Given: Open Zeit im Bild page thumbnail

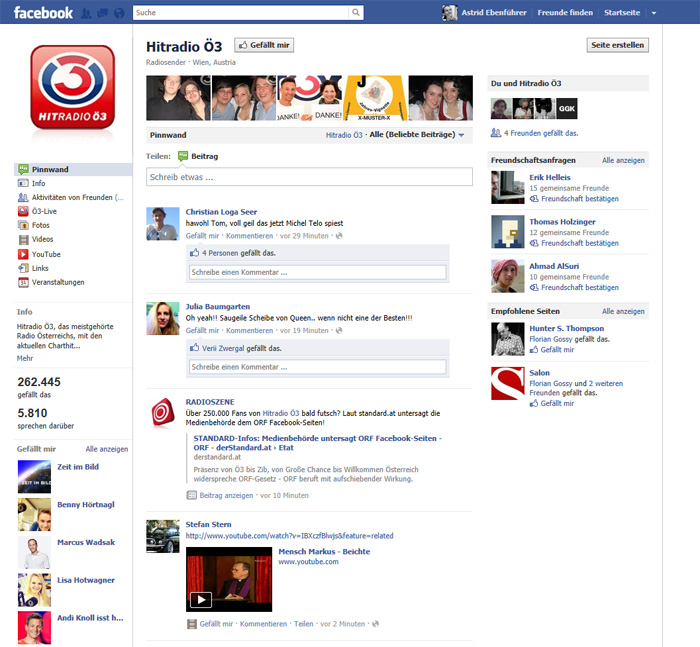Looking at the screenshot, I should (34, 476).
